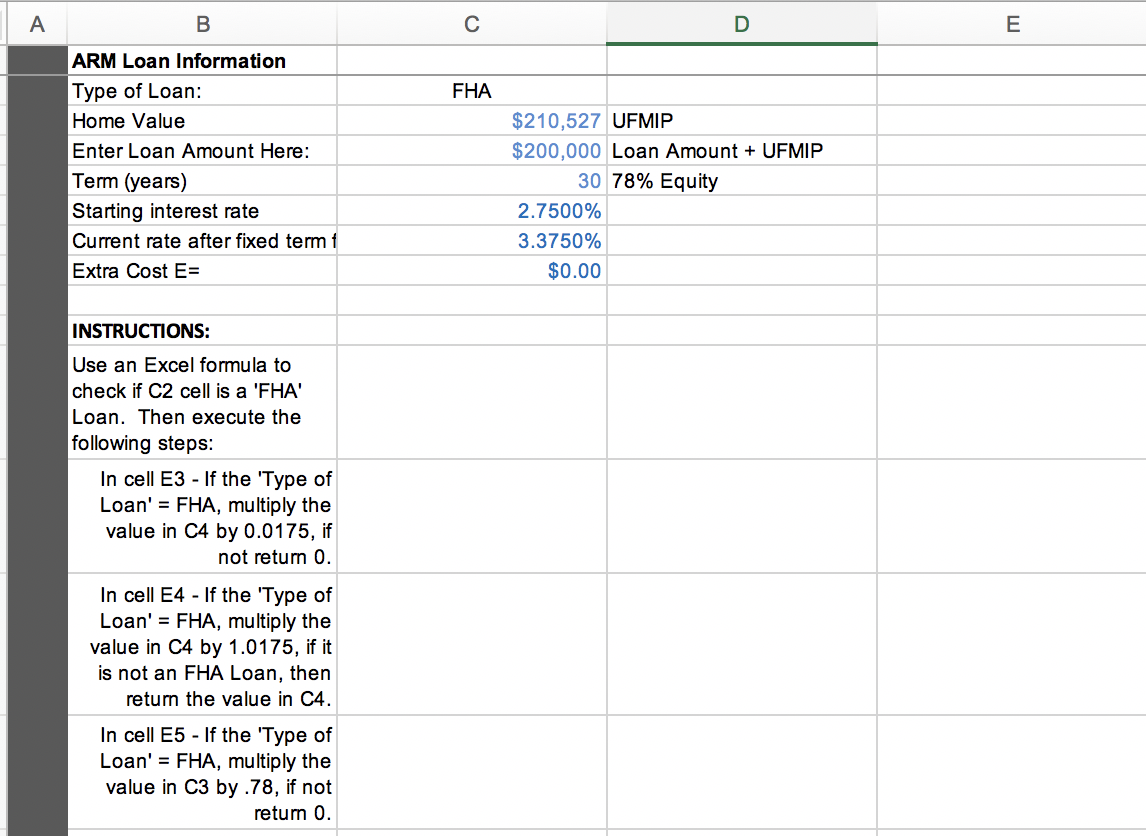Select column E header
Screen dimensions: 1146x836
[x=1012, y=24]
